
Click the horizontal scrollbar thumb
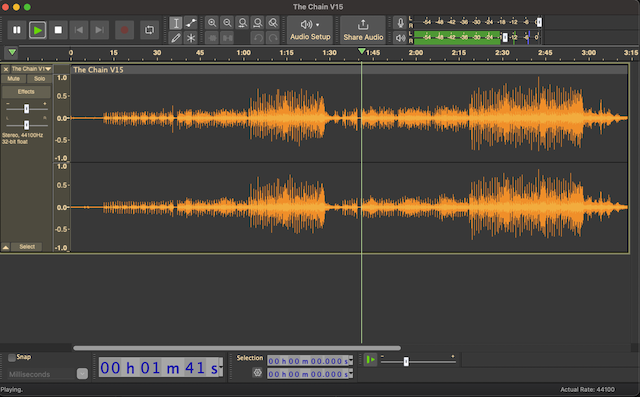tap(237, 348)
